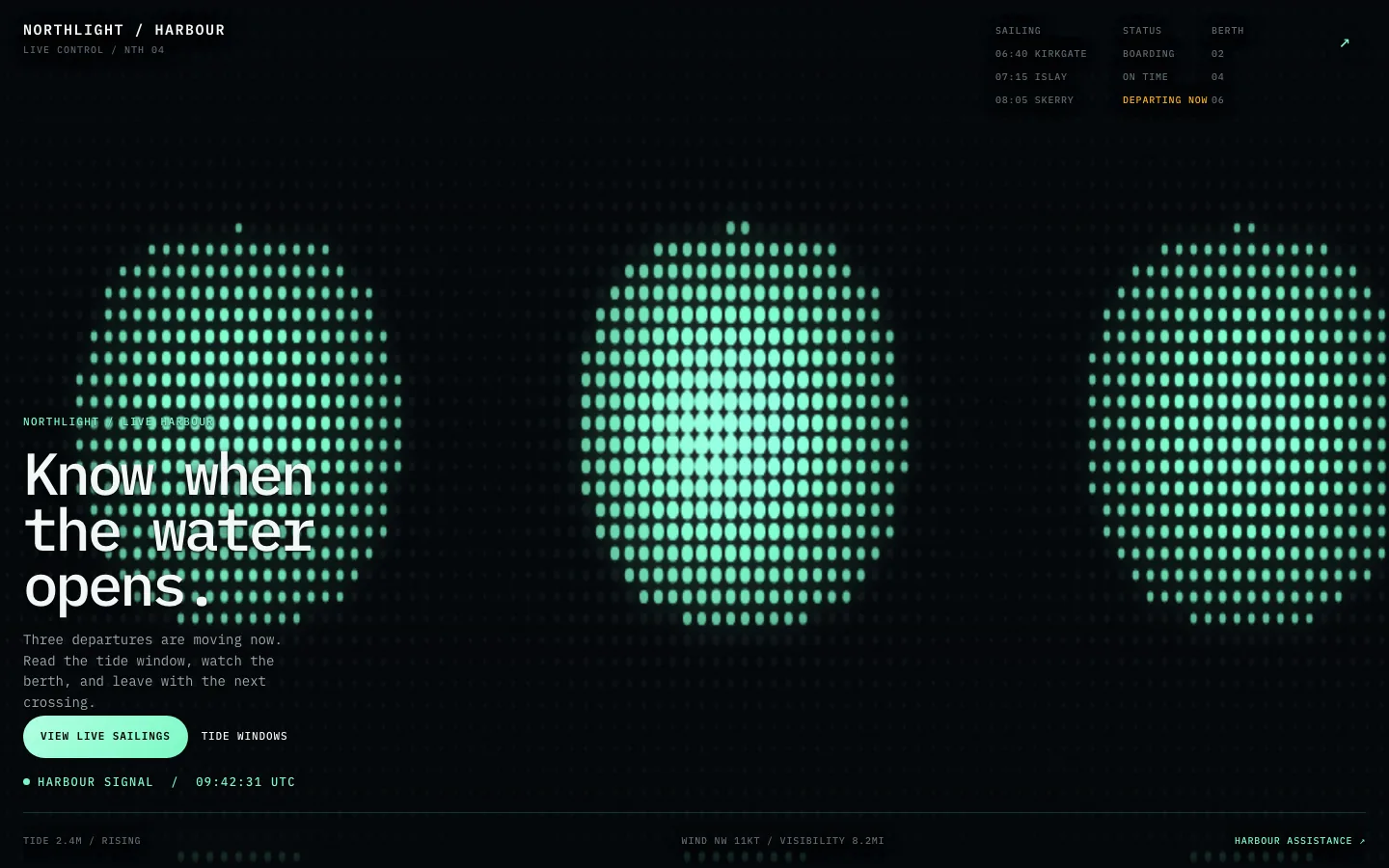
Task: Click berth number 04
Action: coord(1217,77)
